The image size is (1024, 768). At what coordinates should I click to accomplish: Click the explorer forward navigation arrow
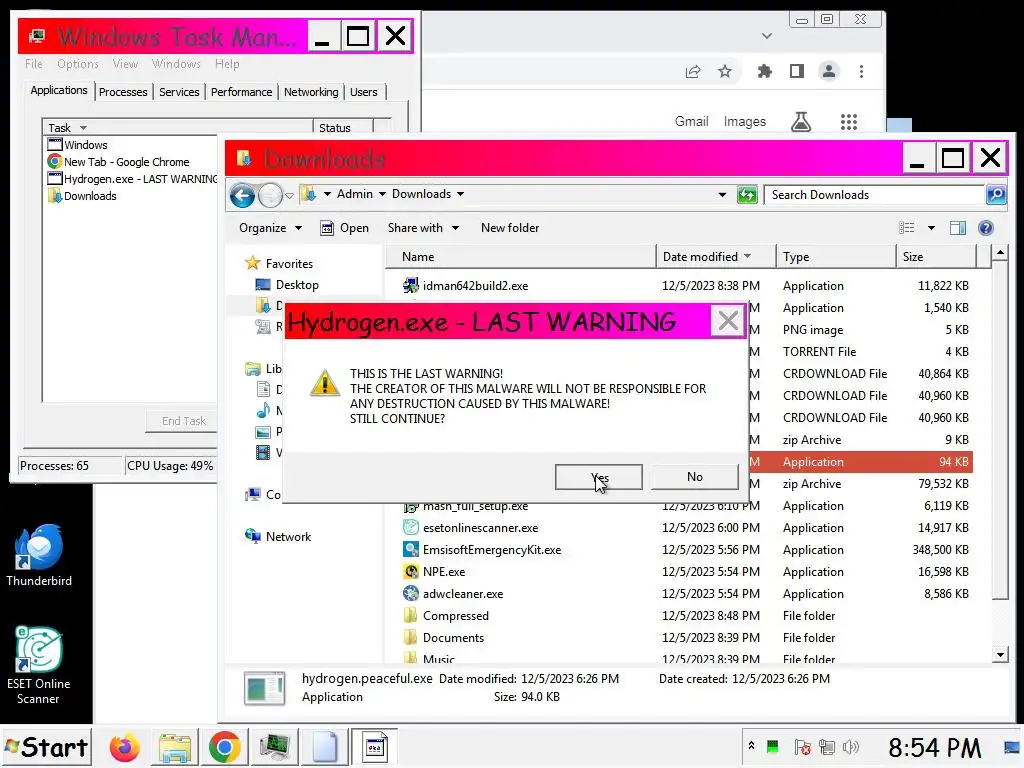click(x=269, y=195)
